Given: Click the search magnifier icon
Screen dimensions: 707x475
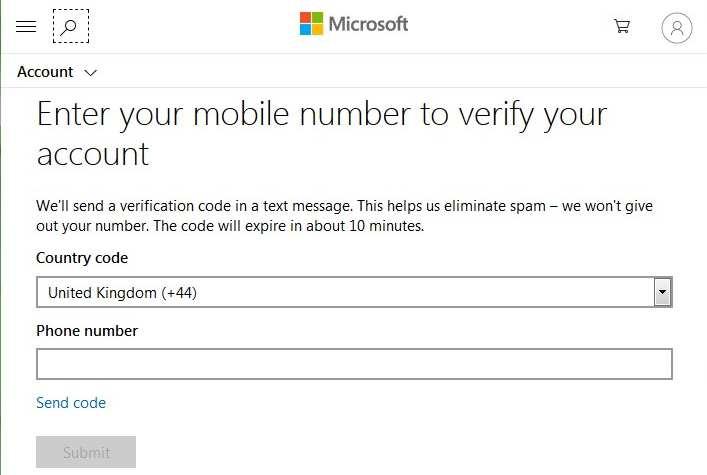Looking at the screenshot, I should (x=70, y=27).
